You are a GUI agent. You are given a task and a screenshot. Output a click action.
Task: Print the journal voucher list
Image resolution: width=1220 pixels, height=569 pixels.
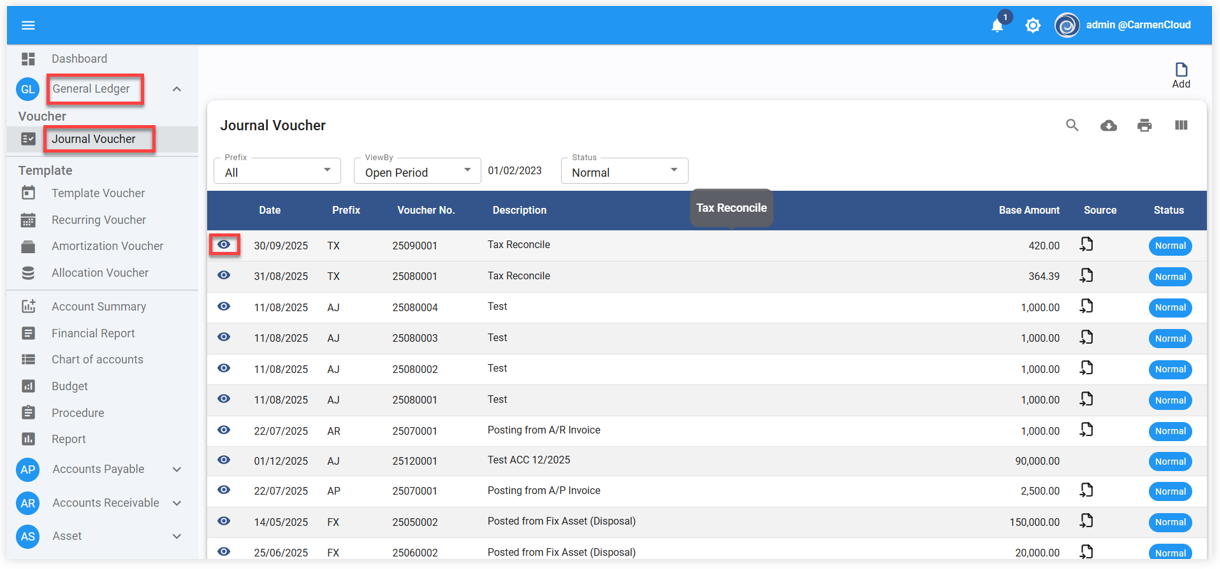pyautogui.click(x=1144, y=126)
